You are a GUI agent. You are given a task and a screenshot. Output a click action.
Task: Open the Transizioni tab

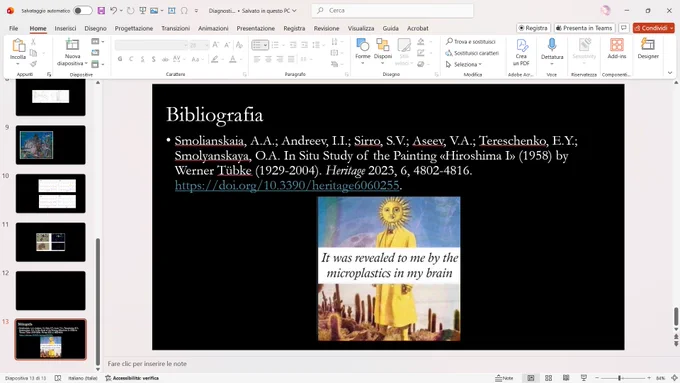pos(176,28)
